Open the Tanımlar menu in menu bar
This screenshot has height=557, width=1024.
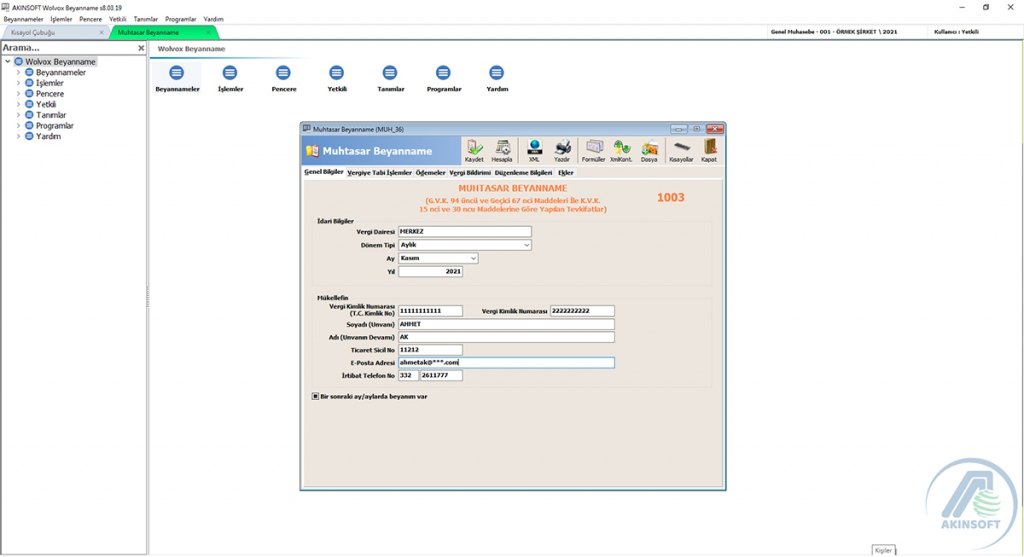146,19
